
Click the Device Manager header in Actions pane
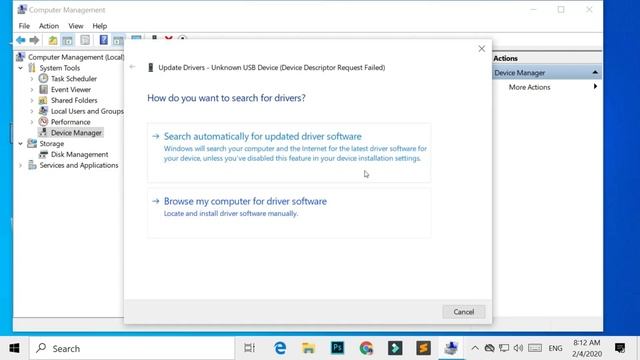pyautogui.click(x=547, y=73)
